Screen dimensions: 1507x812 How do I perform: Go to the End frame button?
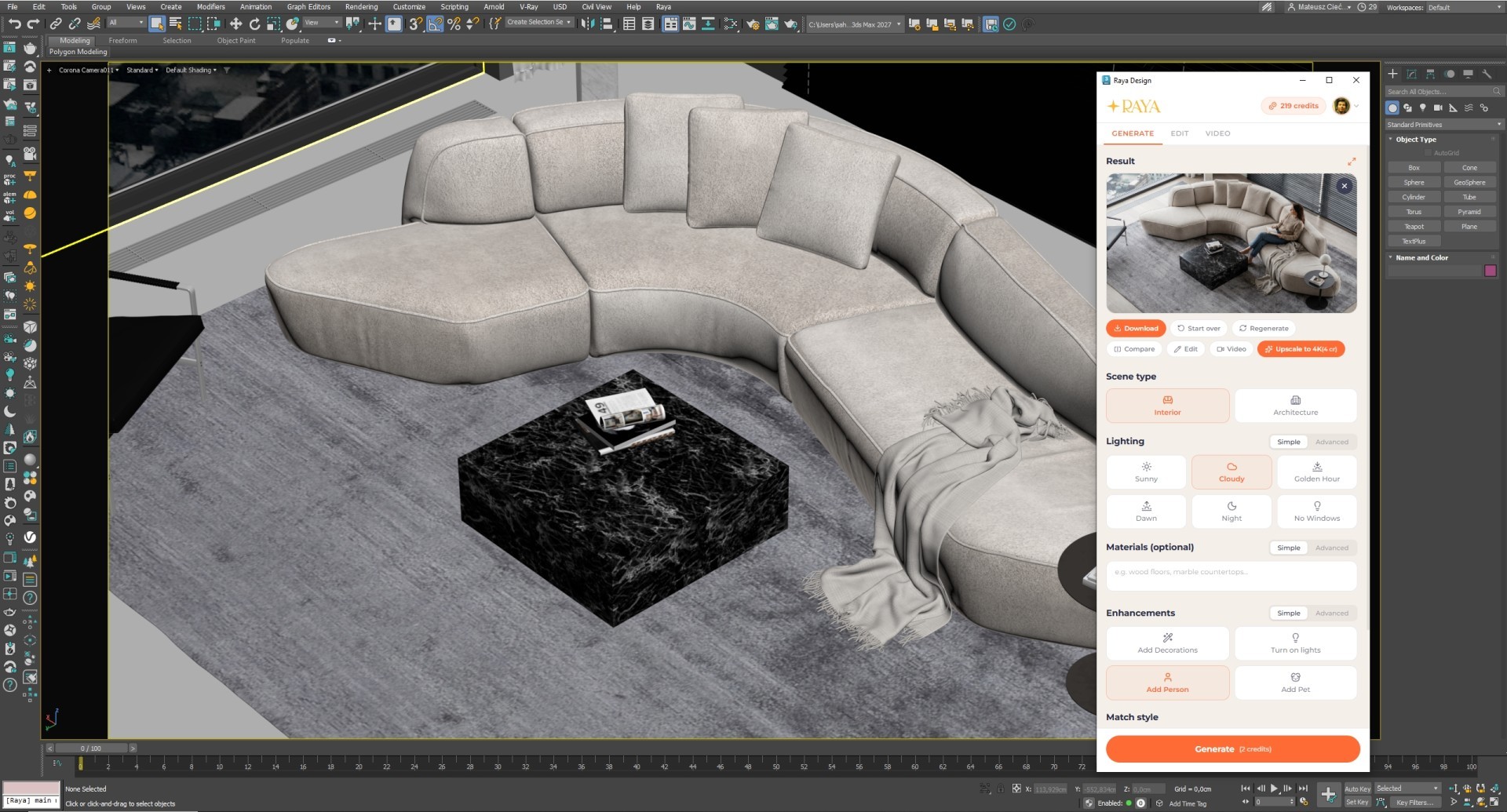point(1303,788)
